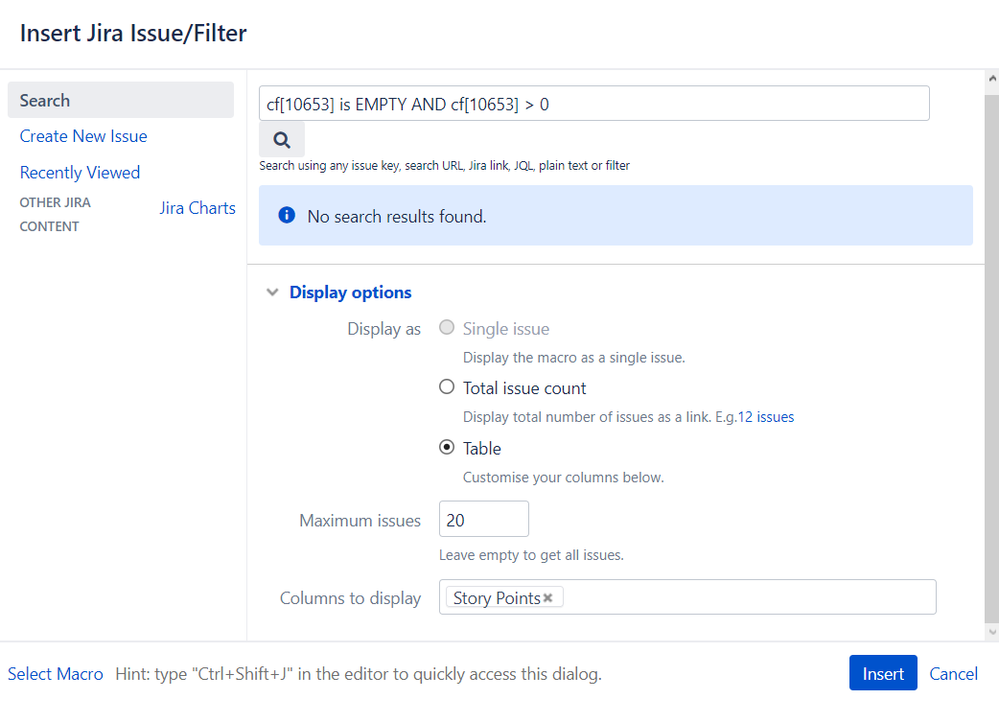Cancel the Insert Jira Issue dialog

click(952, 674)
